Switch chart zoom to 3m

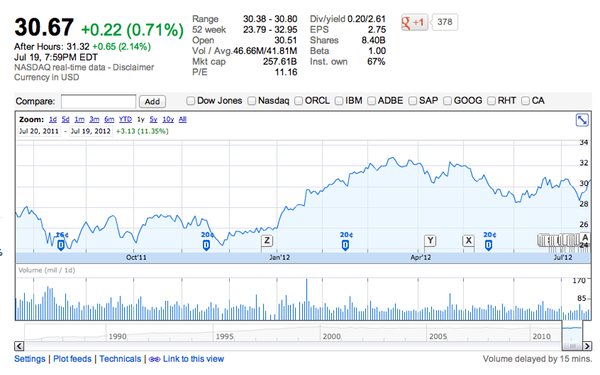point(94,119)
